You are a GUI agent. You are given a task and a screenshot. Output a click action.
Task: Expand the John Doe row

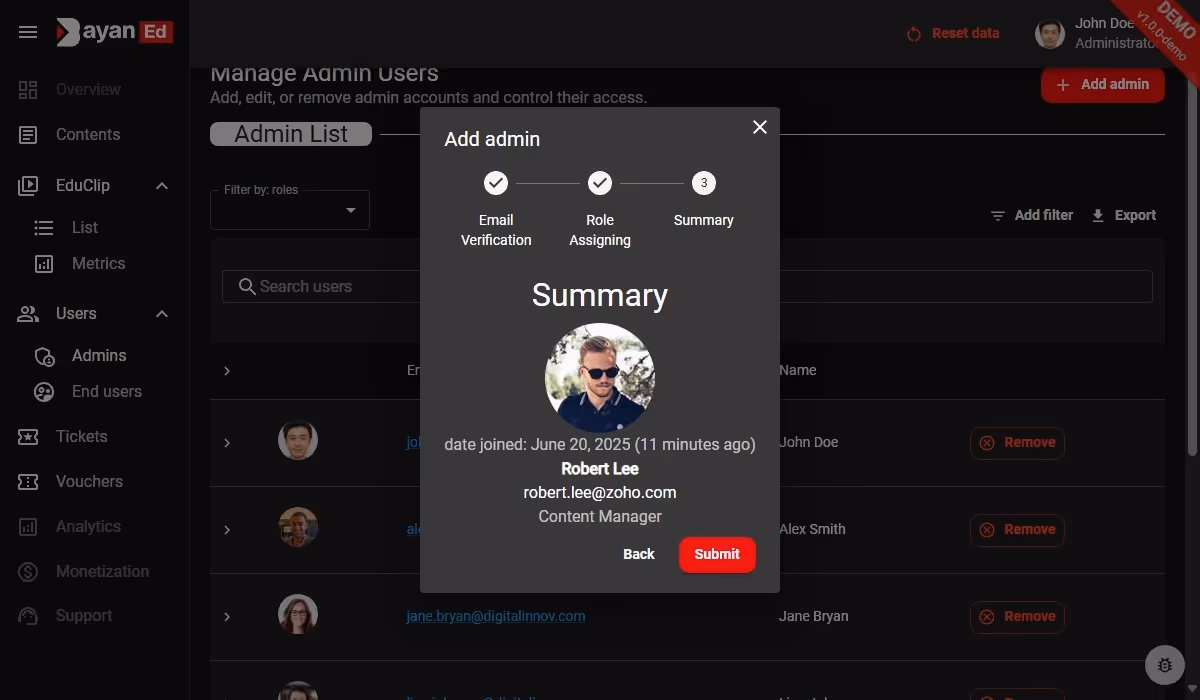click(227, 443)
